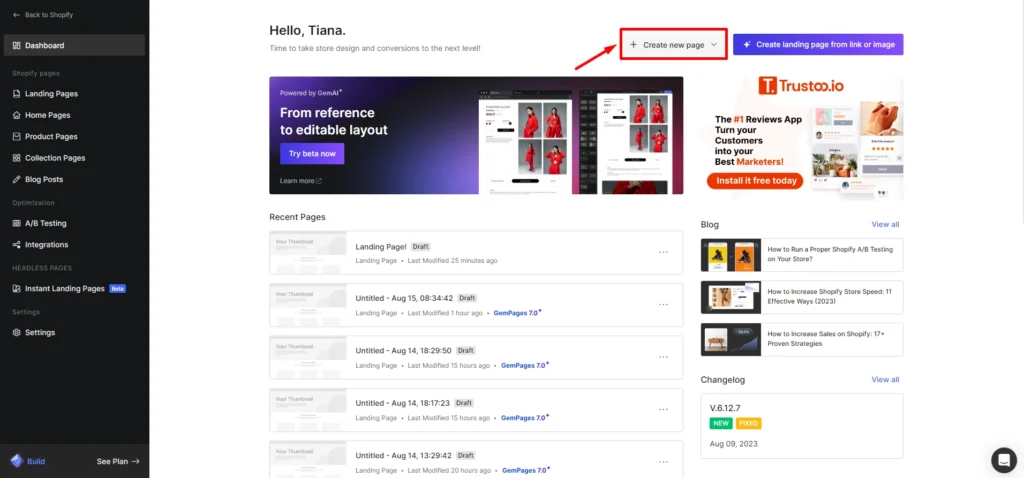Screen dimensions: 1024x478
Task: Click thumbnail of Untitled Aug 14, 18:29:50
Action: coord(308,357)
